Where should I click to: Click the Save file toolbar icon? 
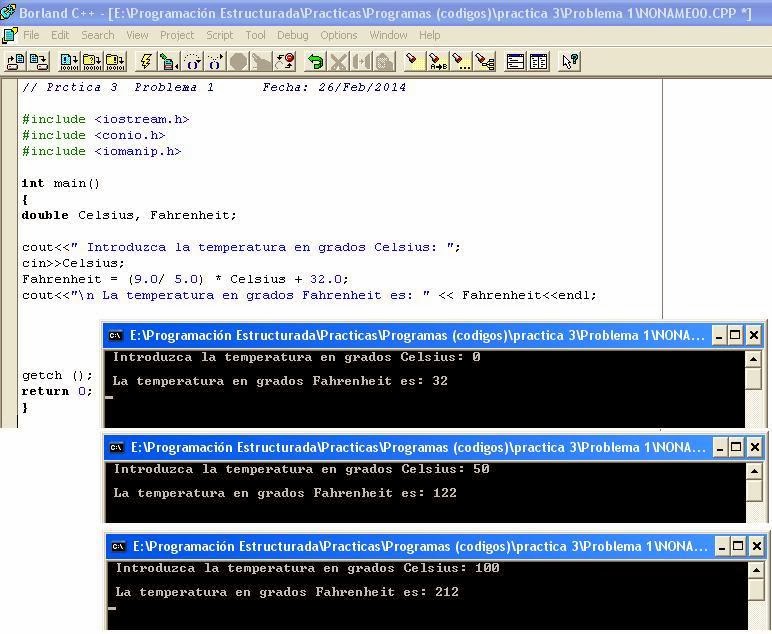coord(38,62)
